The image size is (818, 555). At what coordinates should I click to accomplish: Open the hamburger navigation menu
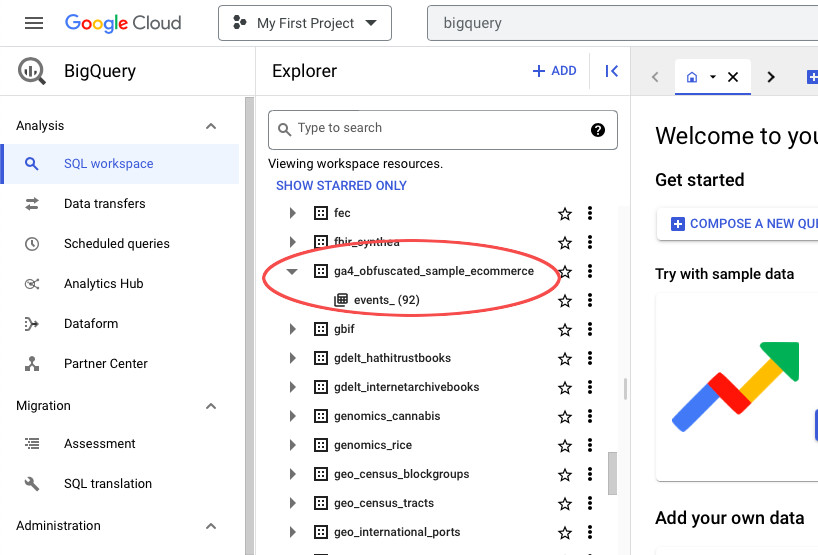pyautogui.click(x=34, y=23)
